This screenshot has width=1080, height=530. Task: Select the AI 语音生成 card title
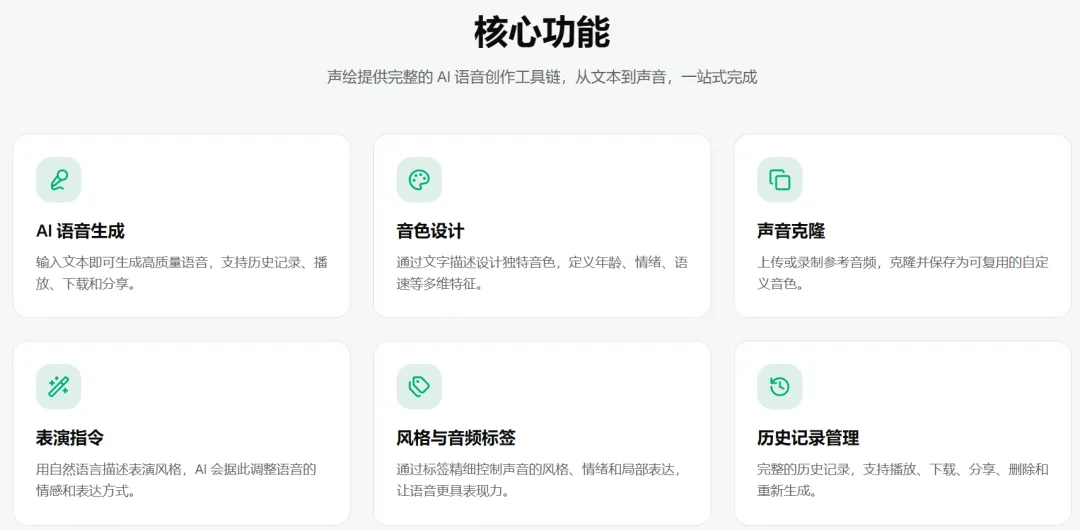tap(80, 232)
